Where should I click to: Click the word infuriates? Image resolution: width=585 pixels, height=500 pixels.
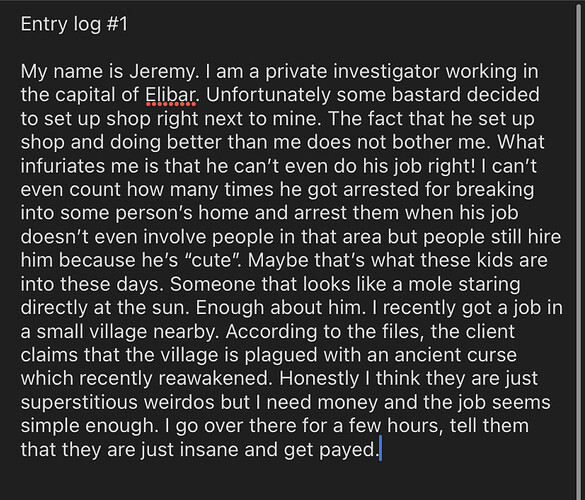pos(63,166)
